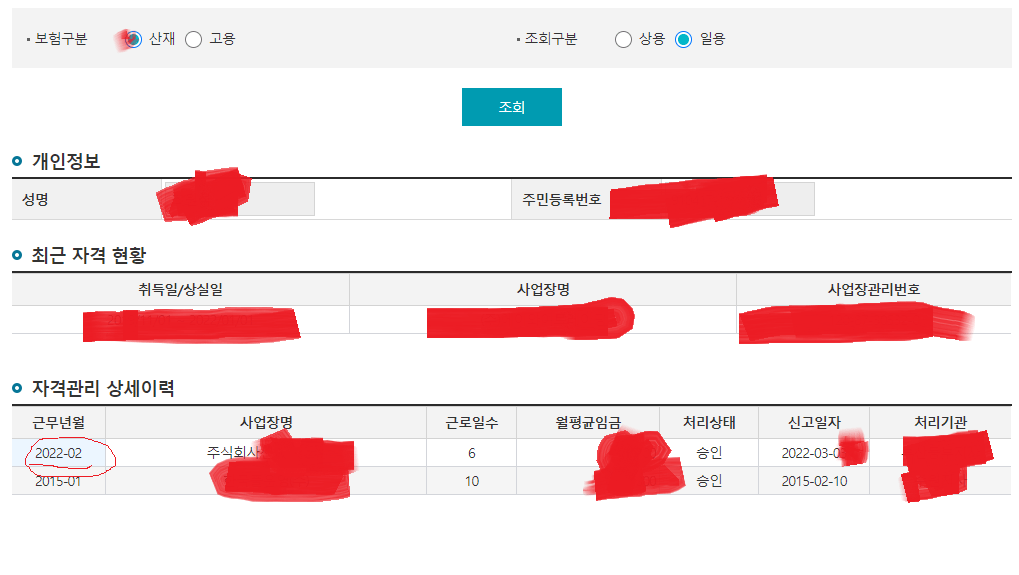Click the 취득일/상실일 column header
1019x575 pixels.
click(181, 289)
